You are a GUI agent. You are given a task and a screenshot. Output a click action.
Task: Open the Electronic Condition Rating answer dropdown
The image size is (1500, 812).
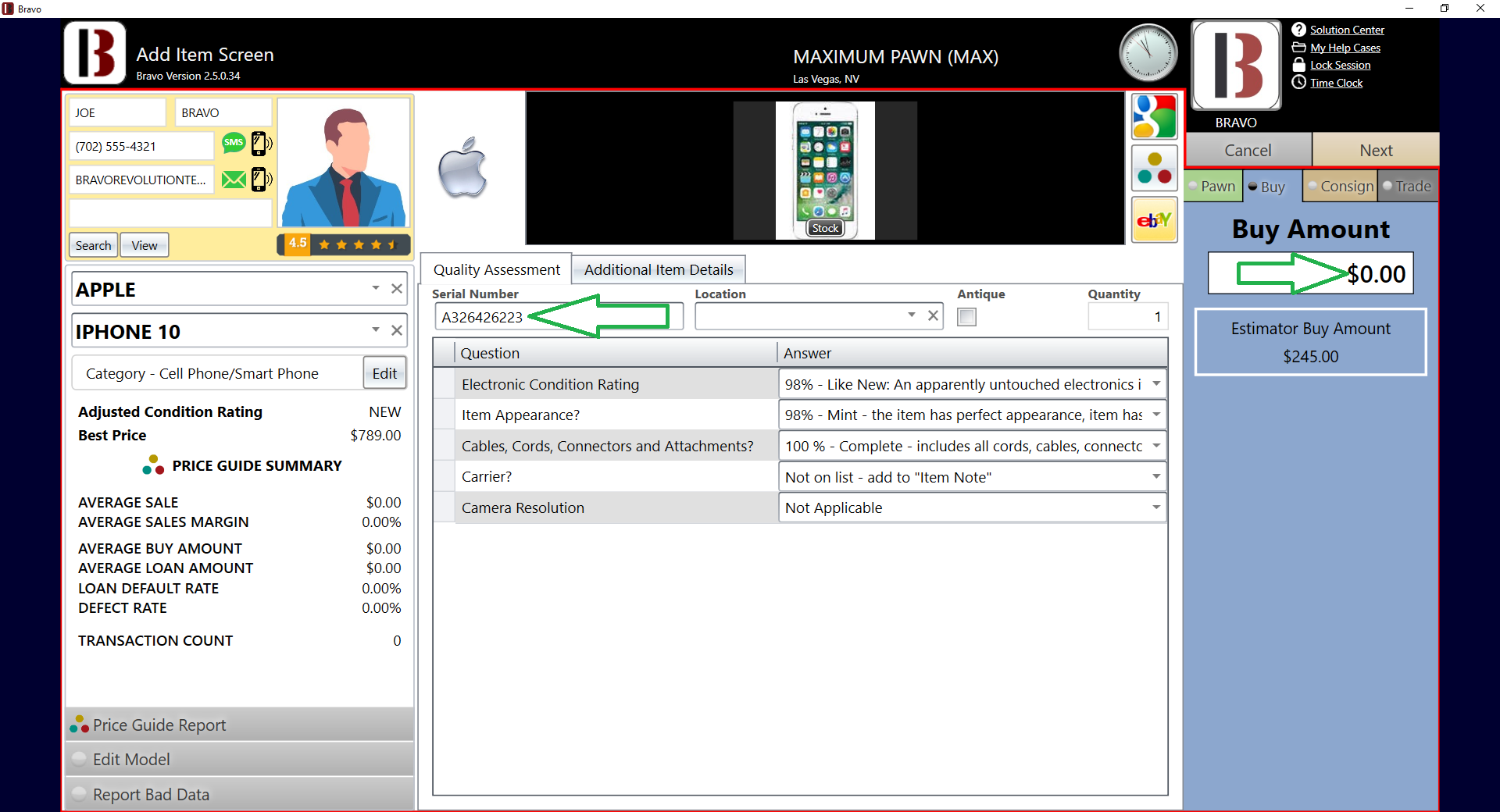[1156, 383]
